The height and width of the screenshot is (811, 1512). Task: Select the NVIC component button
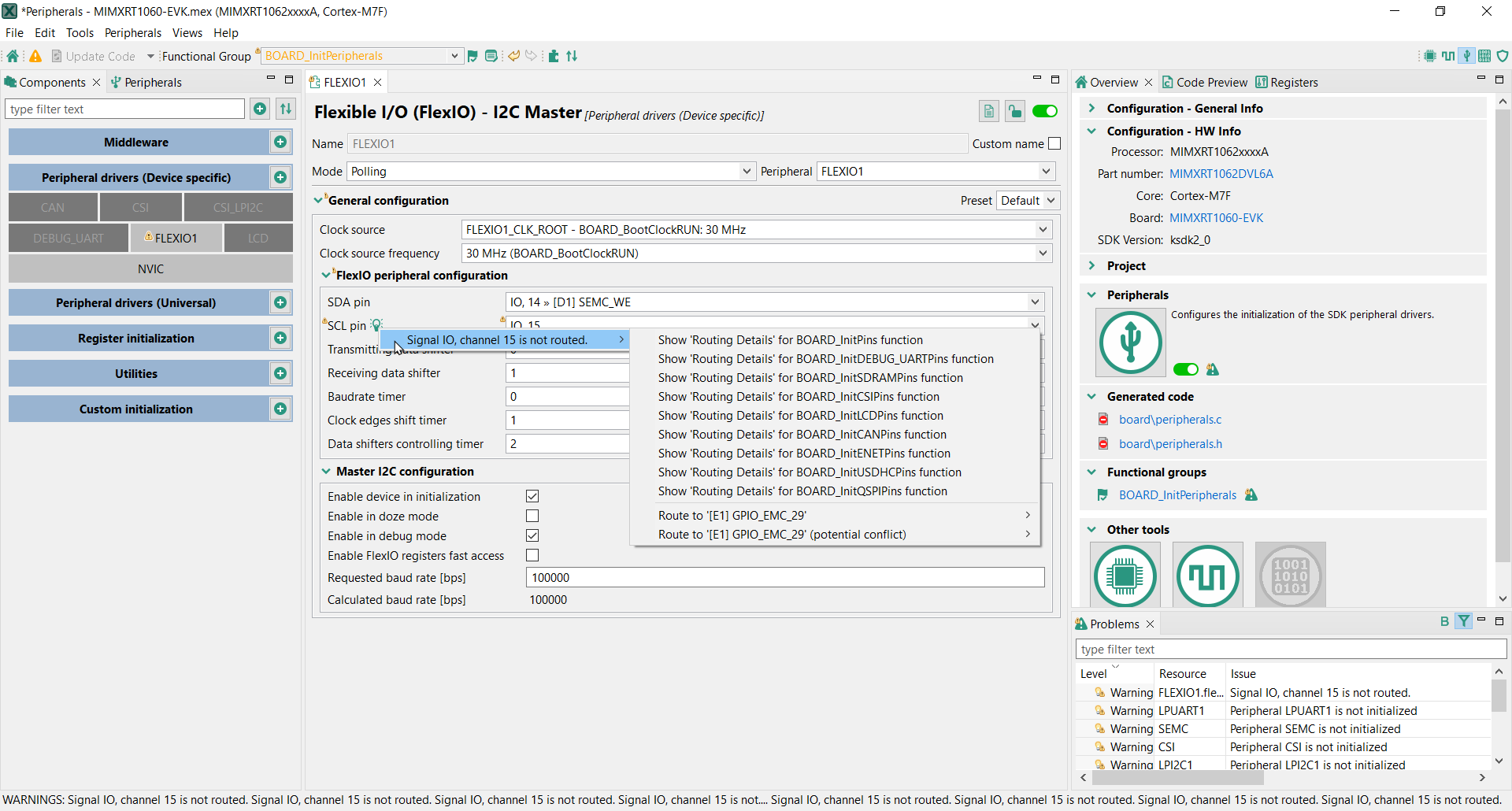pos(150,269)
